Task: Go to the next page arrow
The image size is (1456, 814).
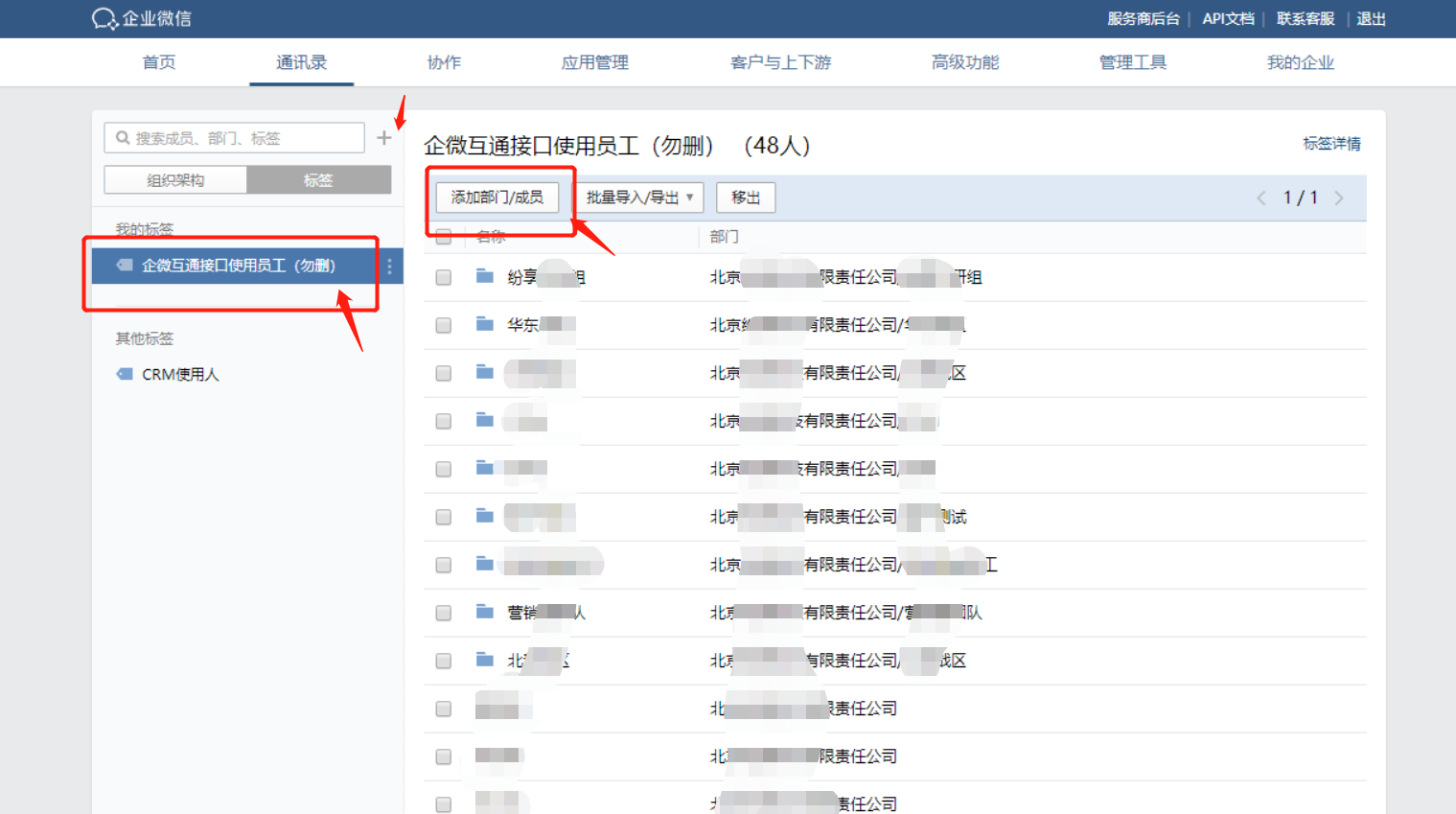Action: pos(1339,198)
